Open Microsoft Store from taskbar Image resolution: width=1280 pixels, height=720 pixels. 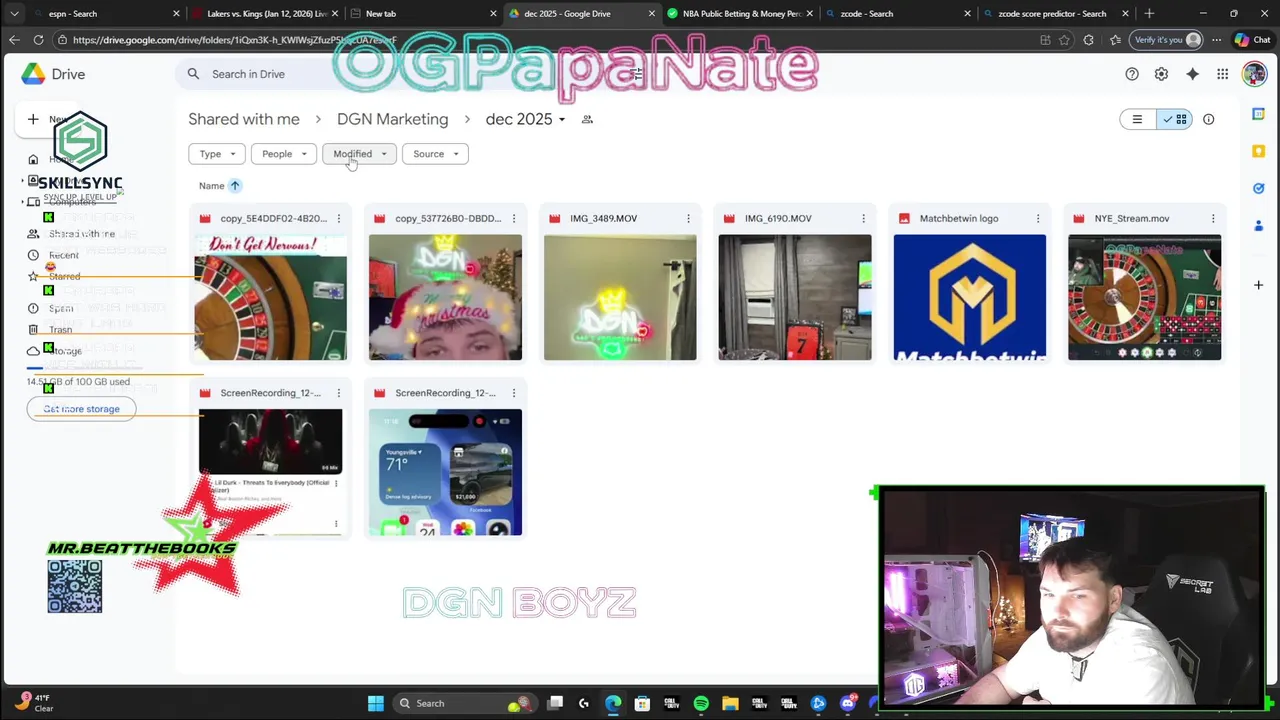642,703
